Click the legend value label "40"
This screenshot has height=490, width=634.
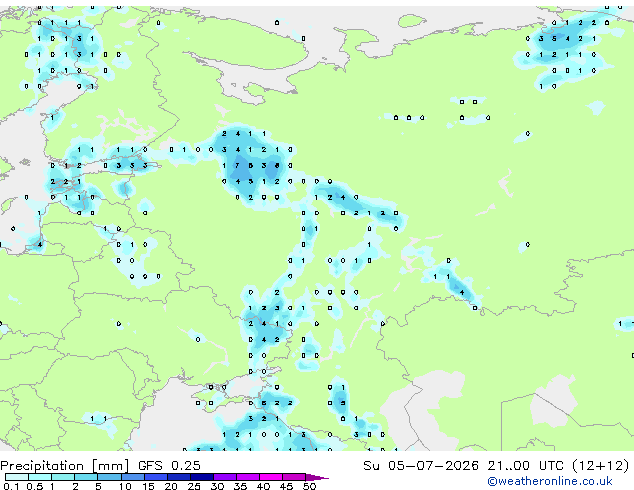pyautogui.click(x=263, y=486)
